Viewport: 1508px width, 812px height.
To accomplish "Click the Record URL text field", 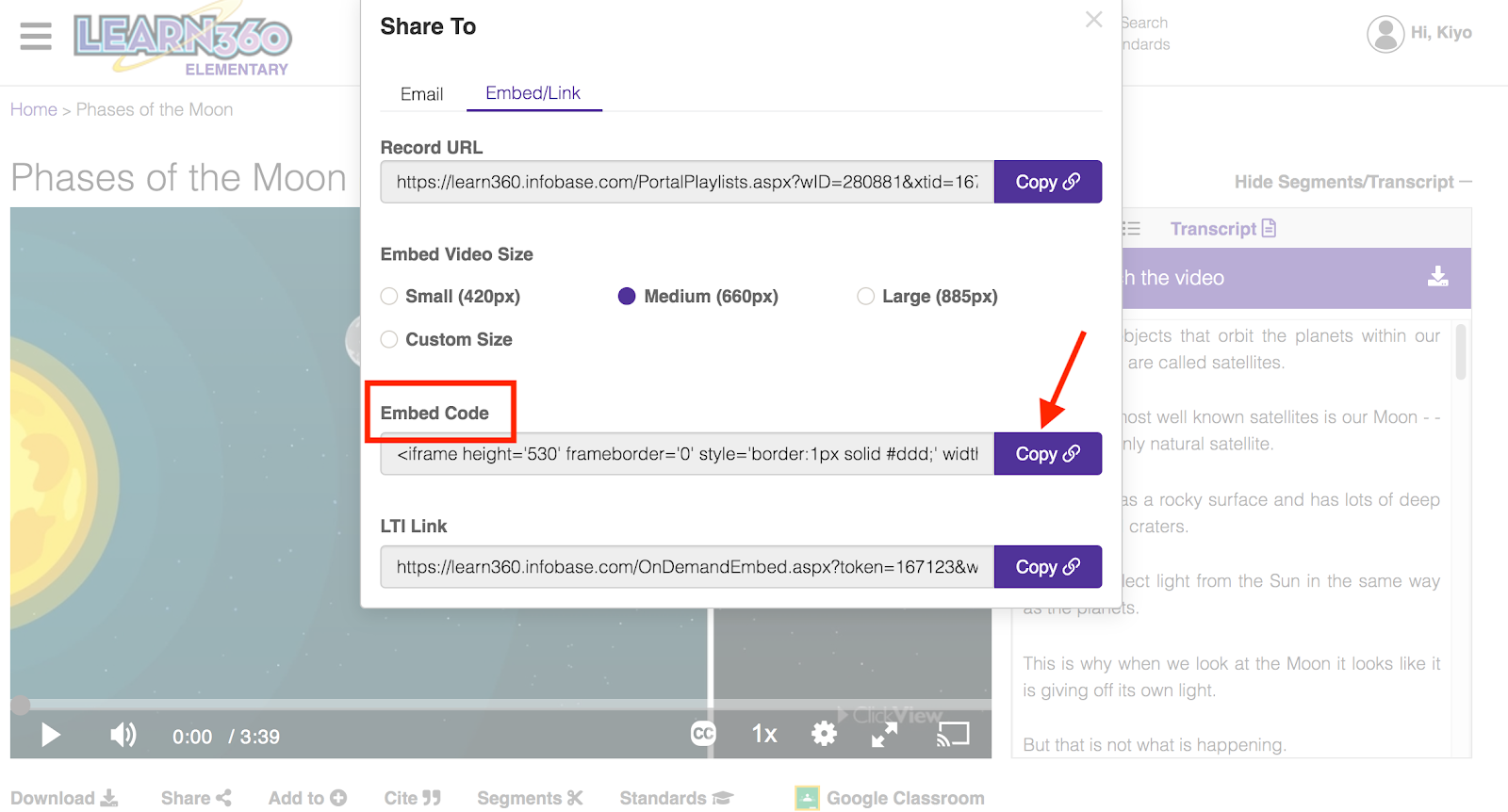I will [687, 182].
